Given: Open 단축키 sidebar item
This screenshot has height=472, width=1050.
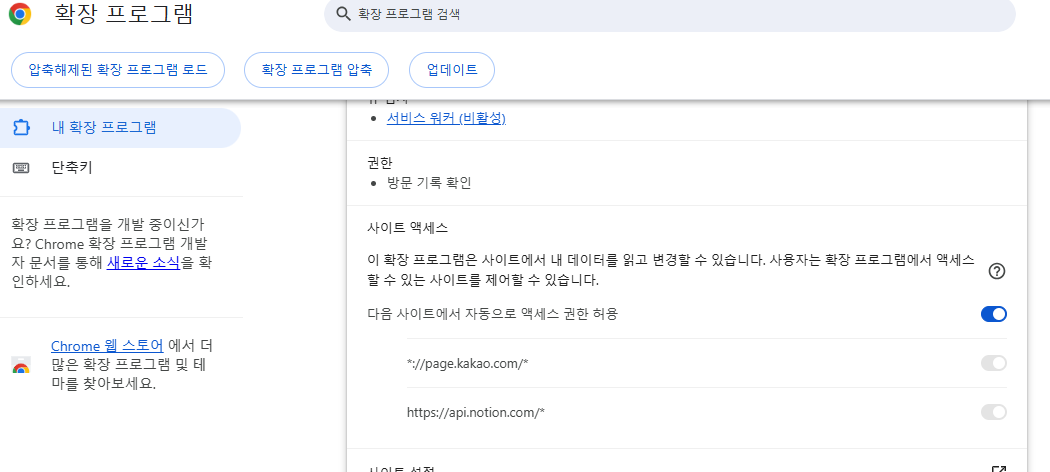Looking at the screenshot, I should (121, 168).
